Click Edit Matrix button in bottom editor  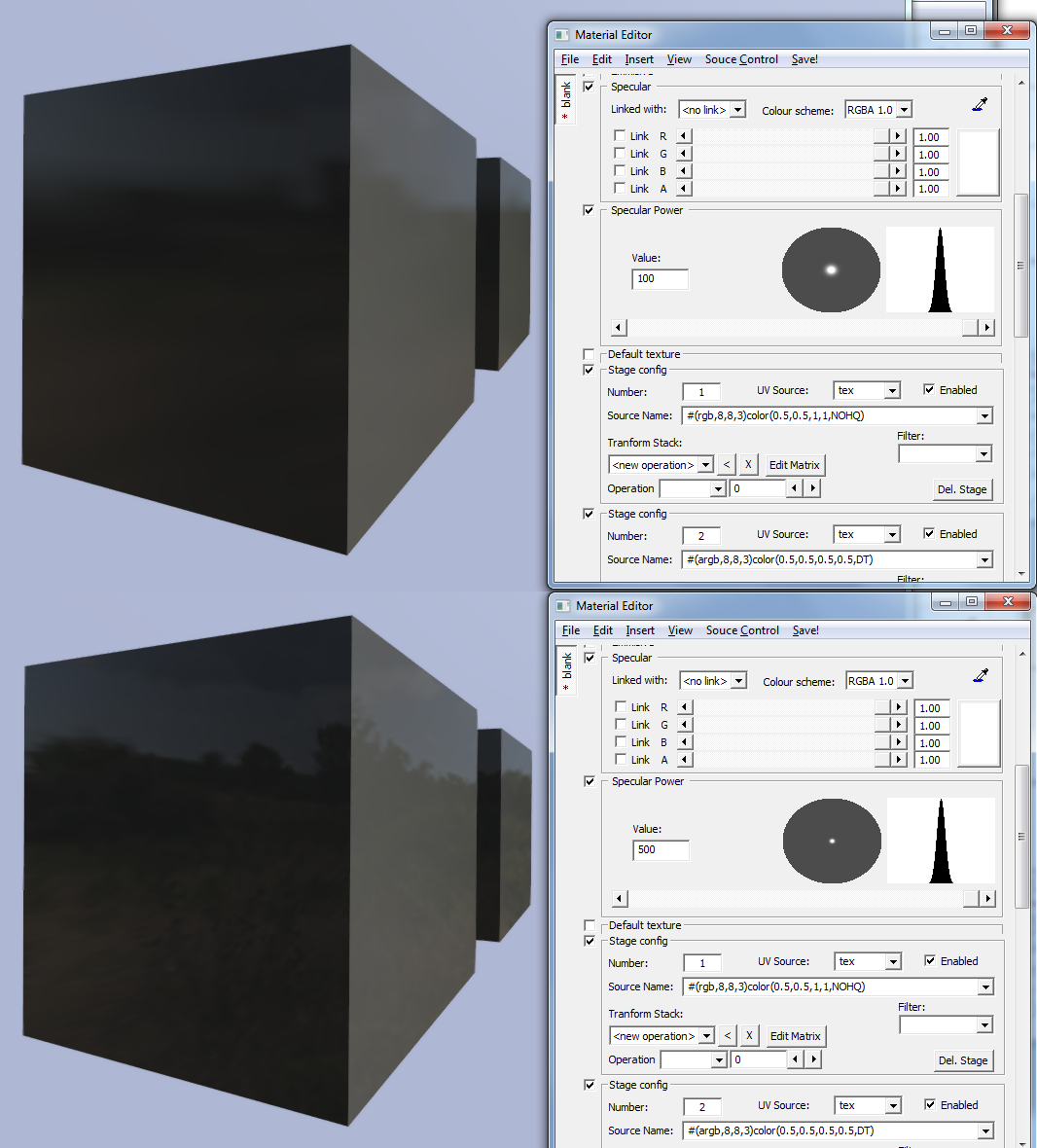click(x=795, y=1036)
